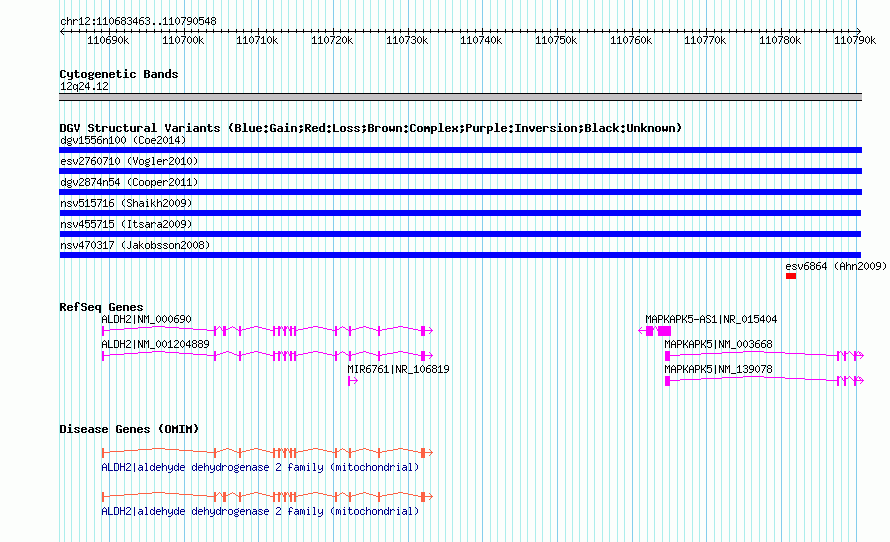890x542 pixels.
Task: Click the 110720k ruler label
Action: (x=332, y=40)
